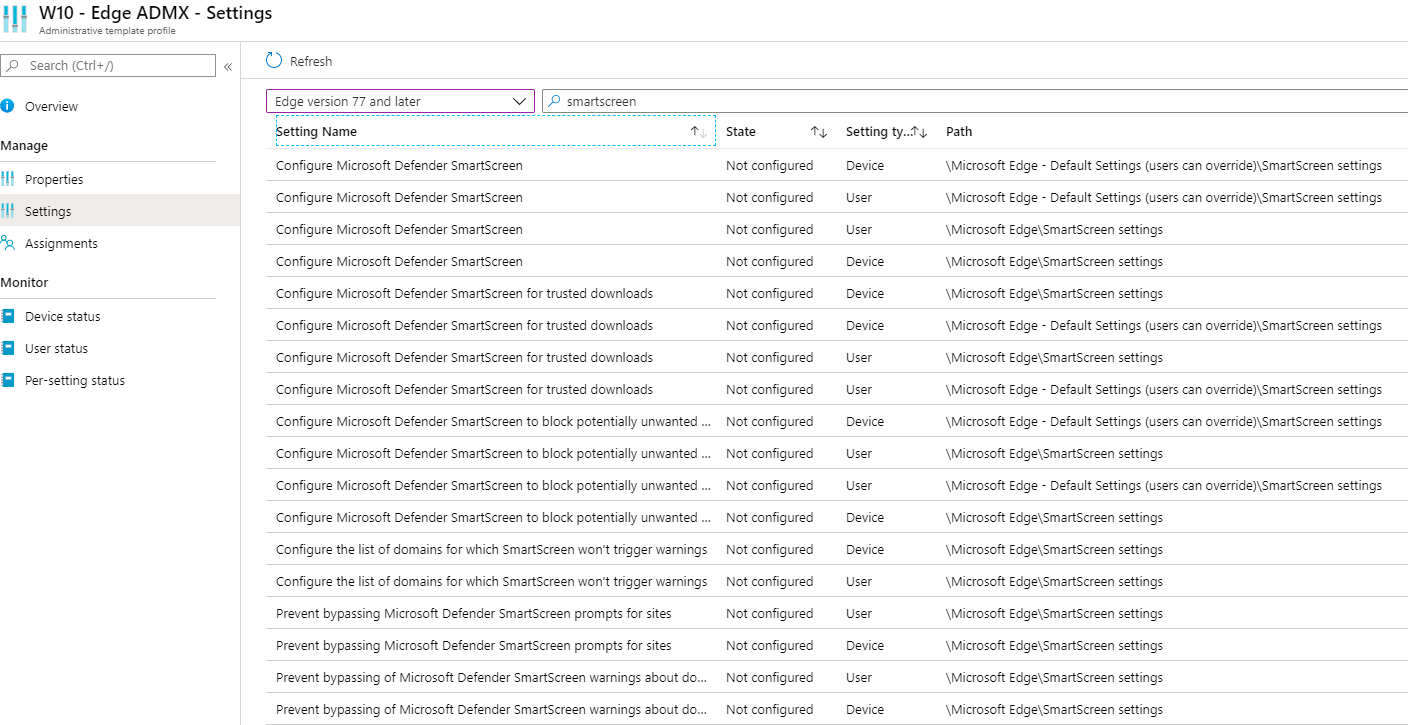Screen dimensions: 1408x725
Task: Open first 'block potentially unwanted' setting row
Action: tap(837, 421)
